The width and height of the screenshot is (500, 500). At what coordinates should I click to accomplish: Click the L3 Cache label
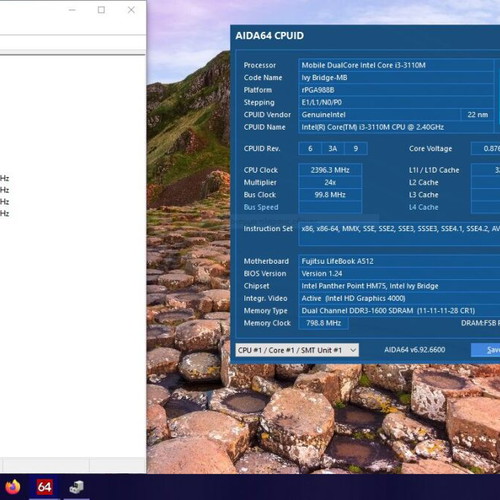pos(423,195)
